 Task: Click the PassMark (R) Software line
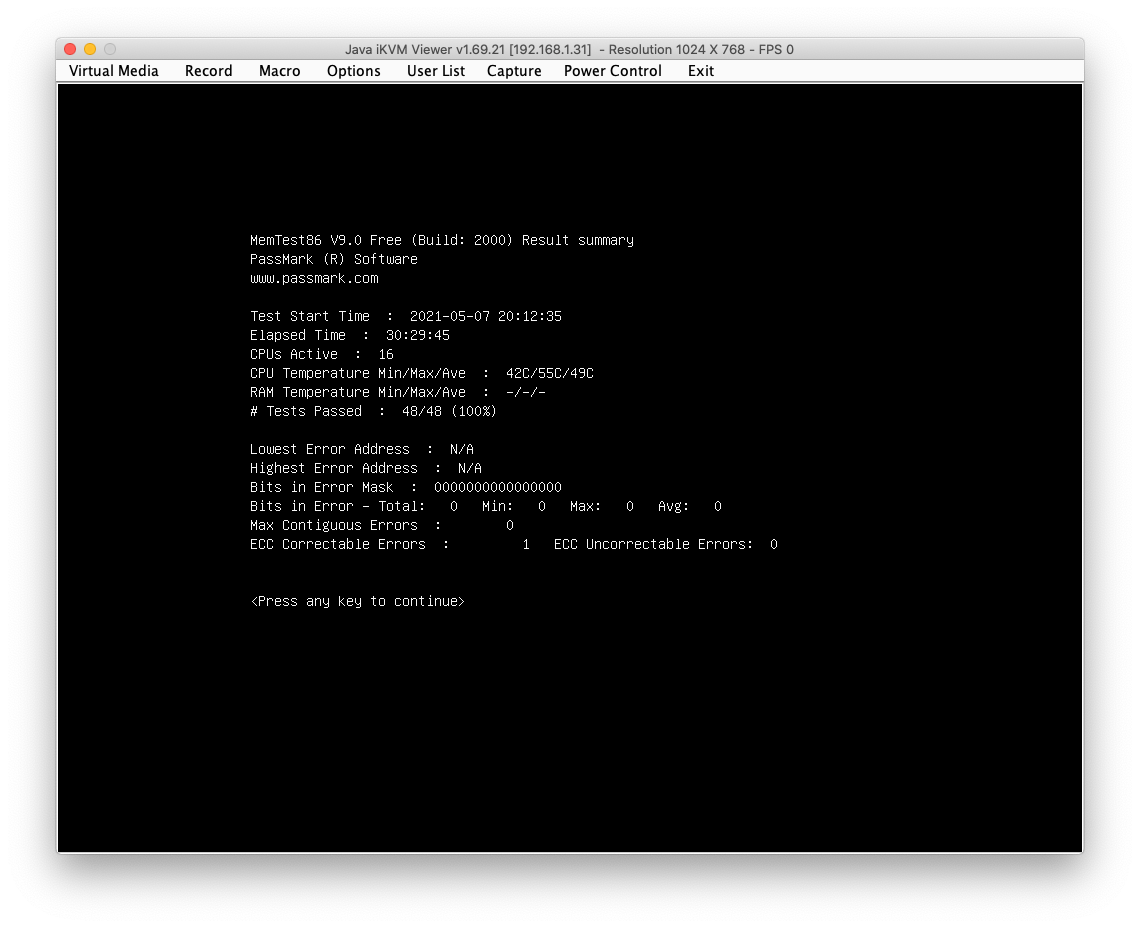334,259
